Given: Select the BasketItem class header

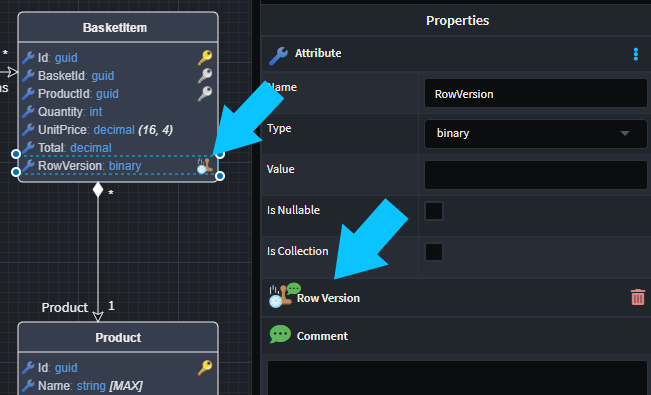Looking at the screenshot, I should click(x=118, y=27).
